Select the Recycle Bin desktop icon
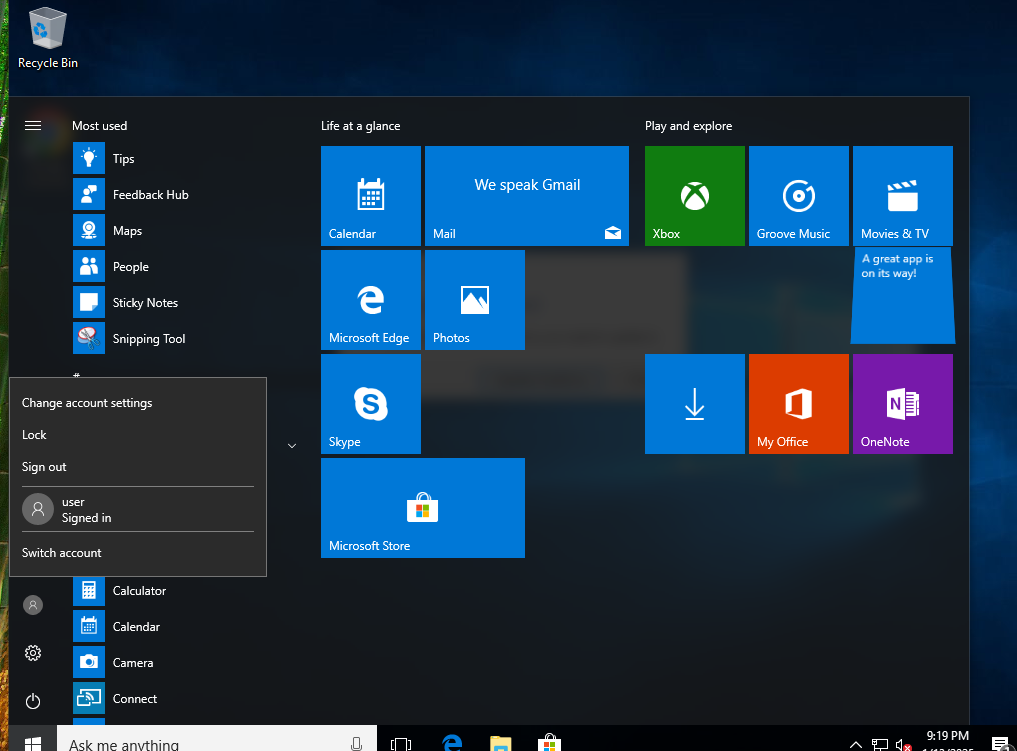 click(48, 39)
